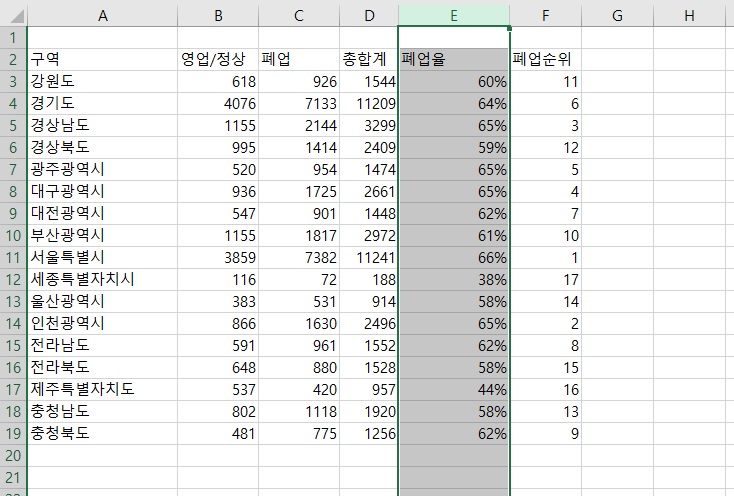Select the '제주특별자치도' cell

point(103,390)
